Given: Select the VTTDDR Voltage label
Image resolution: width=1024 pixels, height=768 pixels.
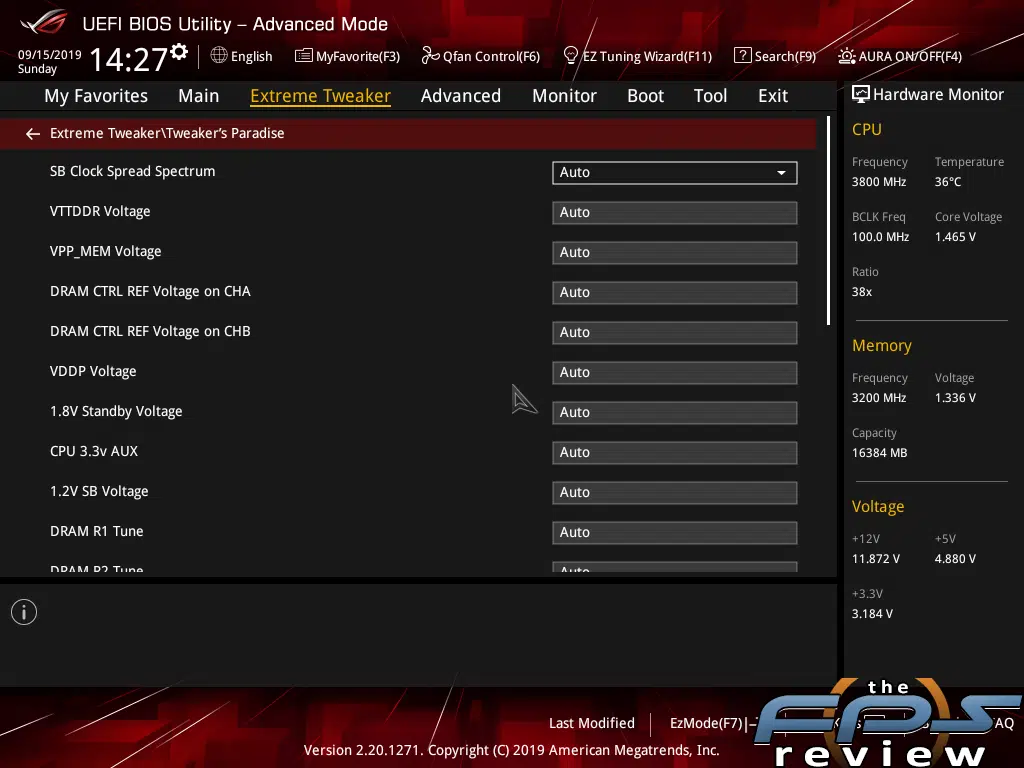Looking at the screenshot, I should click(100, 211).
